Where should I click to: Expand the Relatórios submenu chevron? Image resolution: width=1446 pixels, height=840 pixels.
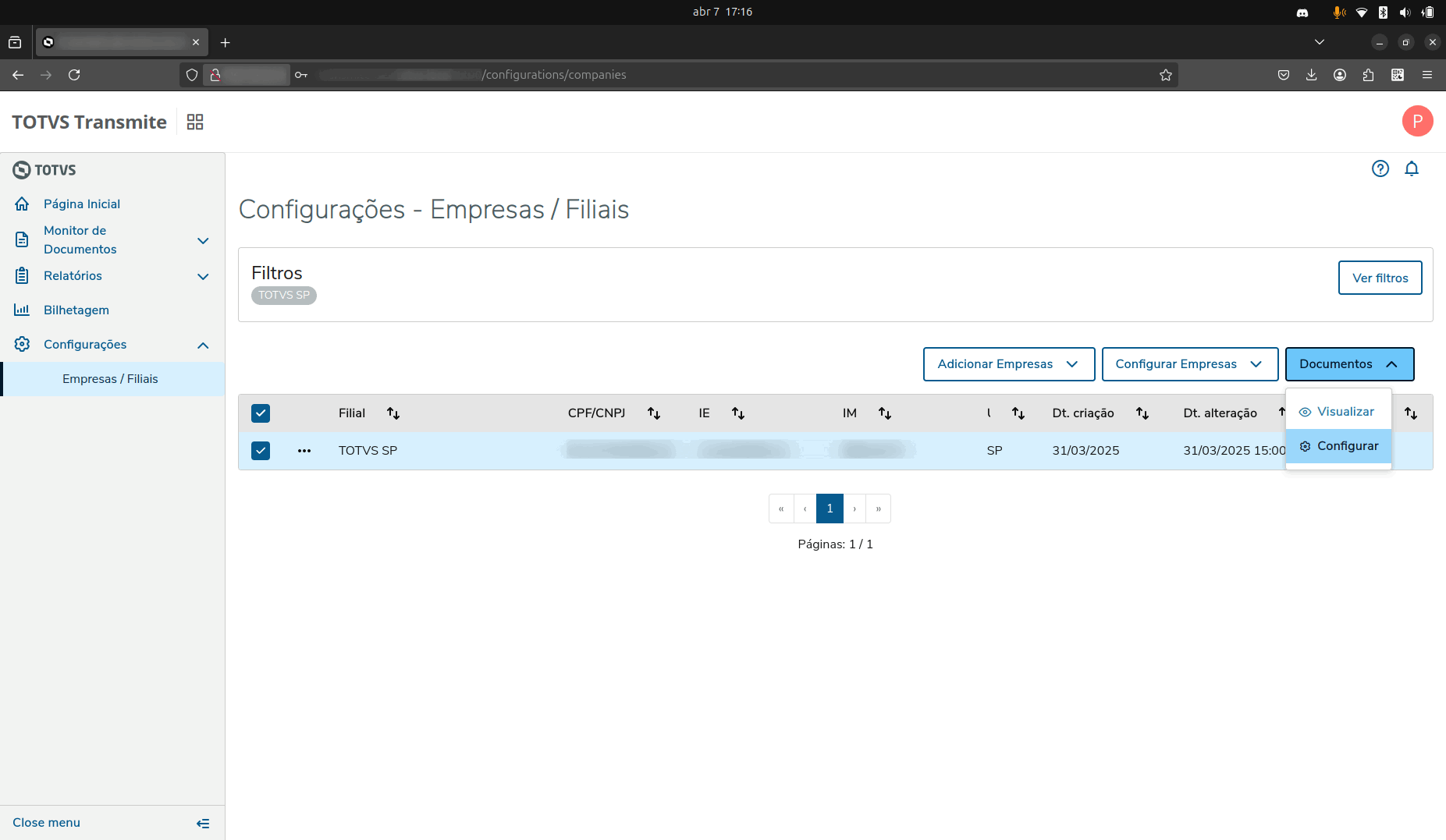[203, 276]
